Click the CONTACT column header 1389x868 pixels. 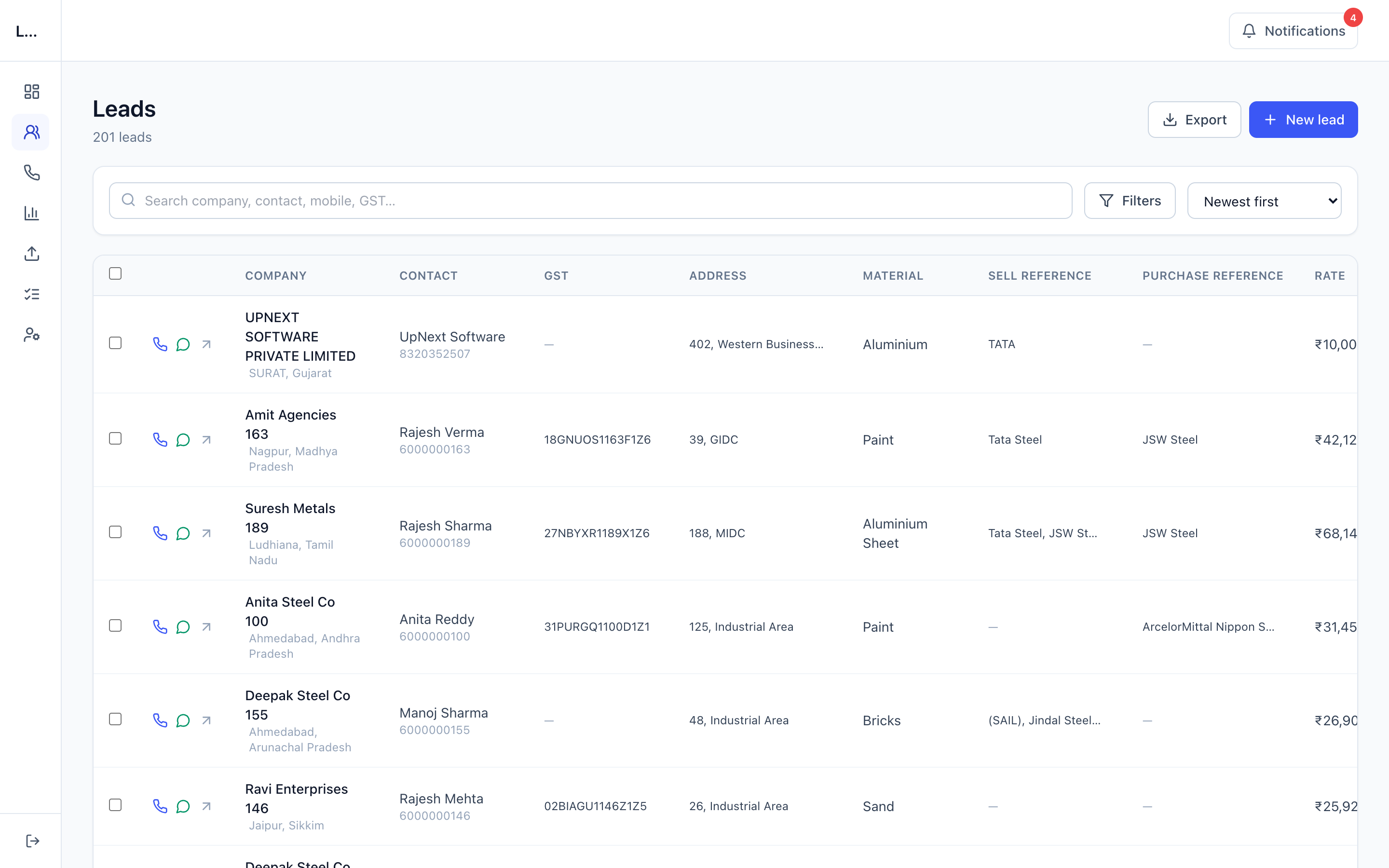428,275
